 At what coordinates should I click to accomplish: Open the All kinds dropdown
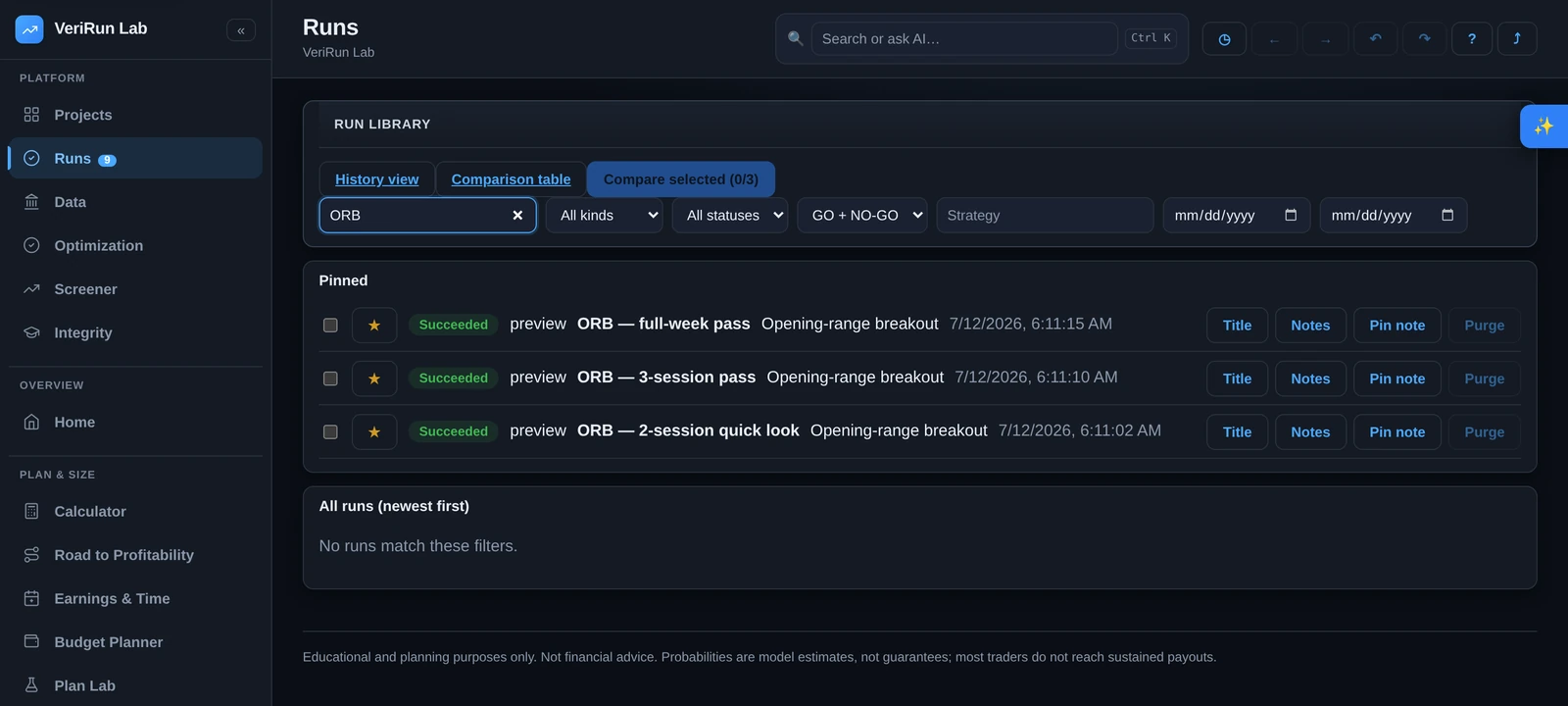coord(605,215)
